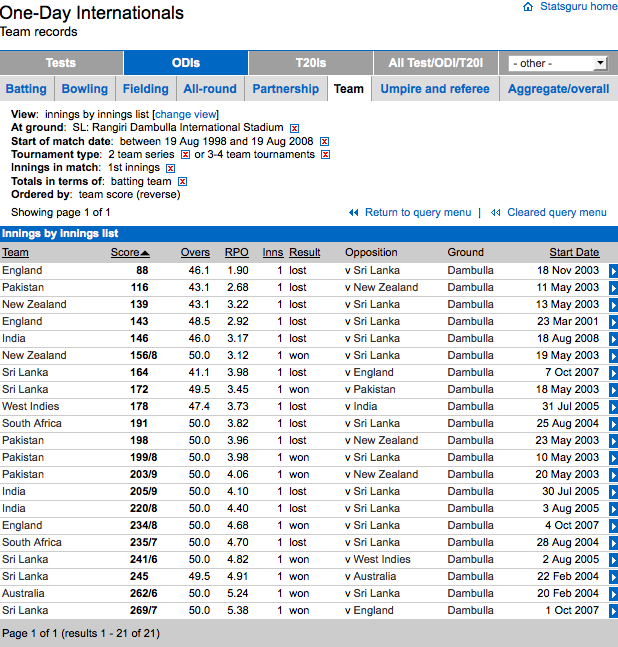Open match arrow for 1 Oct 2007 row
The image size is (618, 647).
613,611
